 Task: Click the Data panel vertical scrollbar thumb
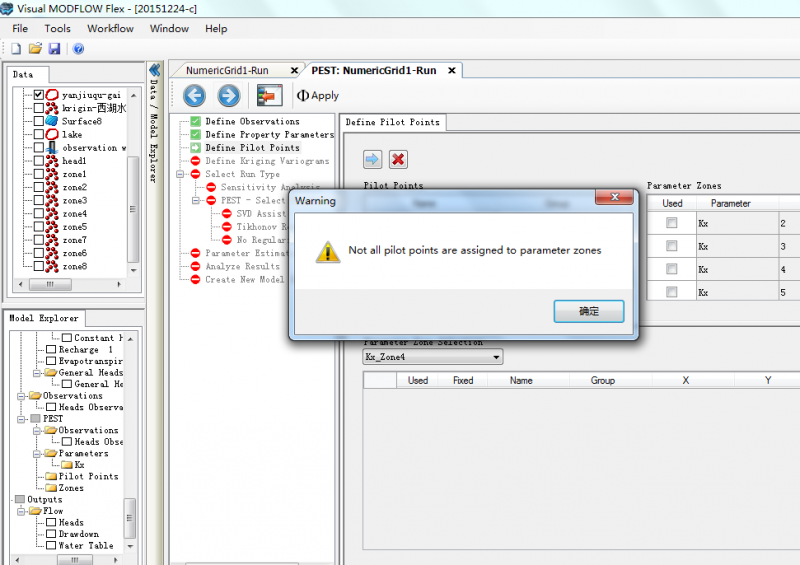pos(133,209)
